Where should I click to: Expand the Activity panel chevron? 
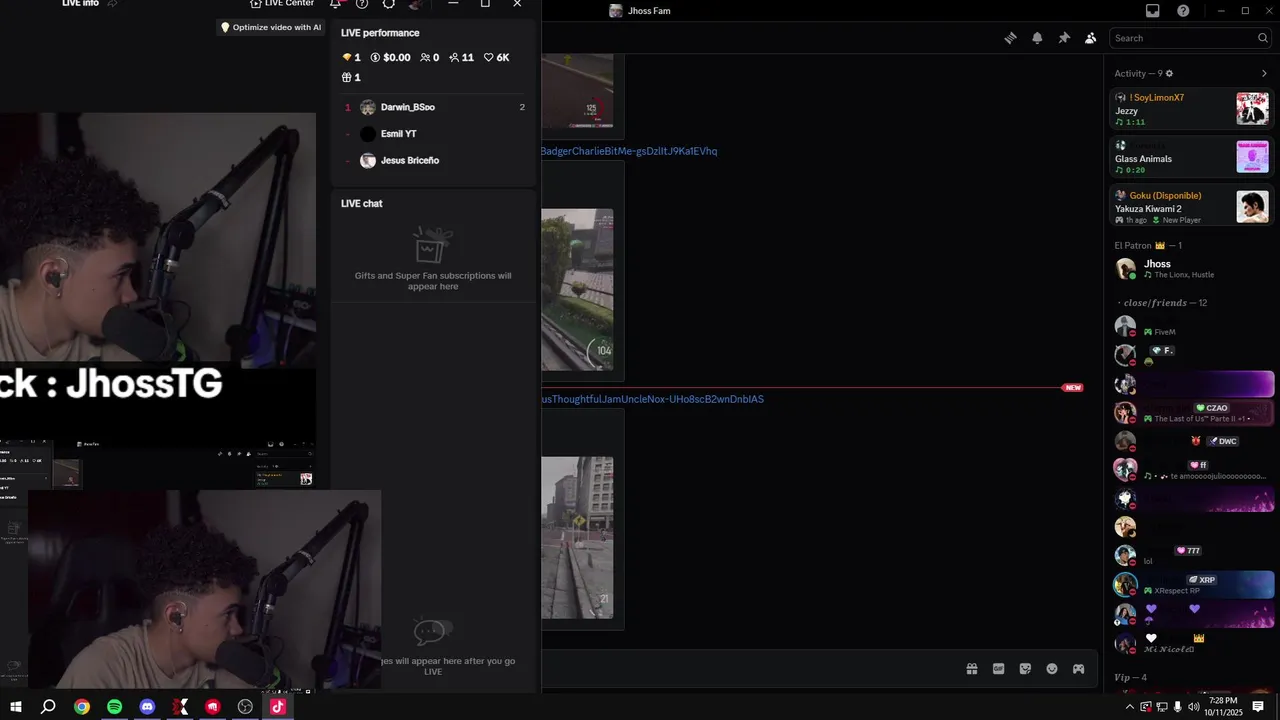click(x=1264, y=73)
